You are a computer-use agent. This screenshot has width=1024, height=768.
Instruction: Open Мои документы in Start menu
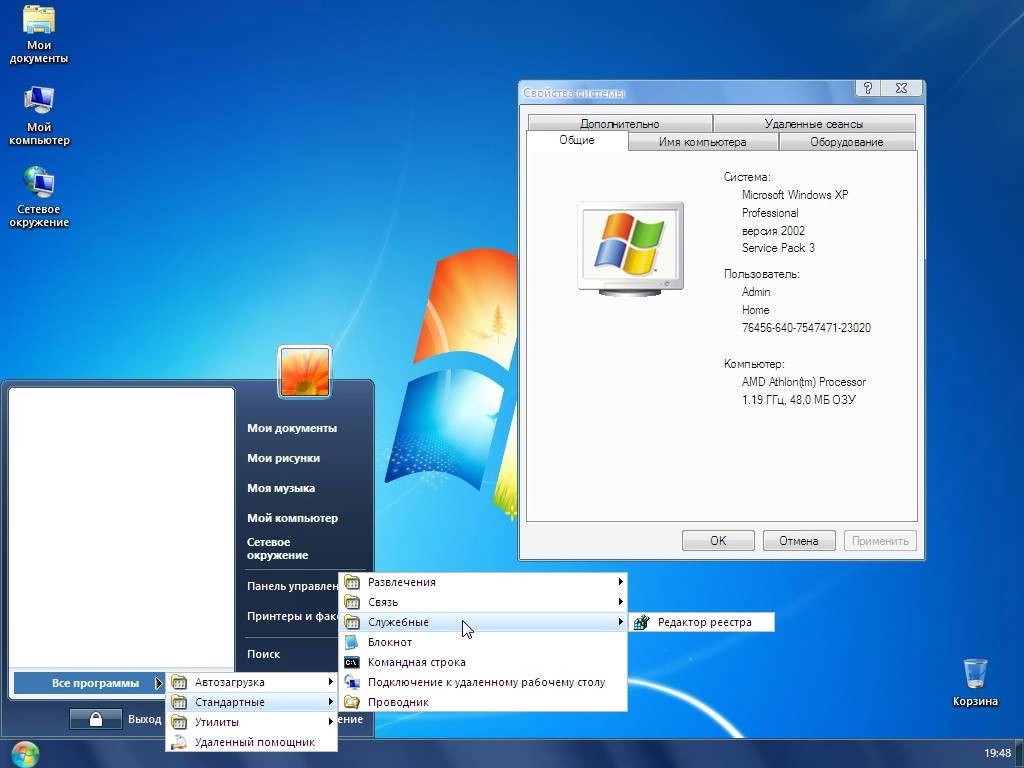(x=292, y=428)
